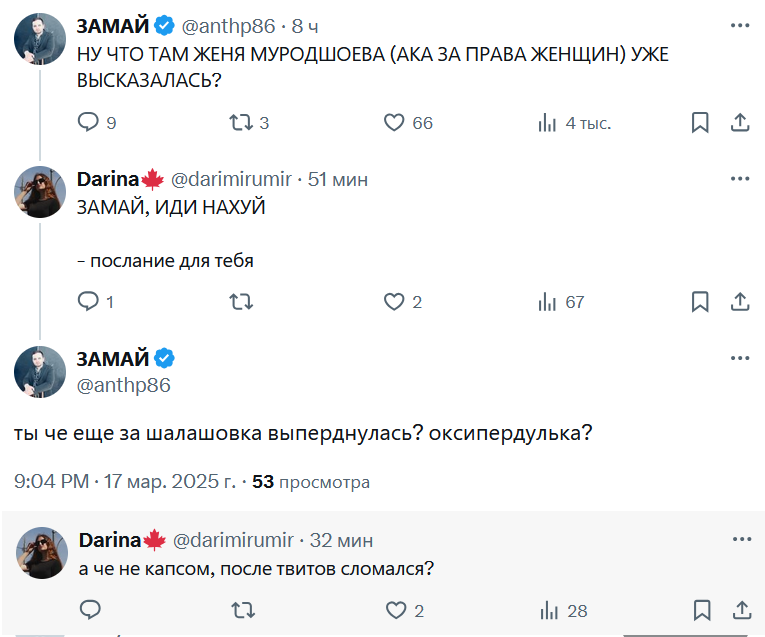Share the top ЗАМАЙ tweet
765x637 pixels.
(740, 123)
